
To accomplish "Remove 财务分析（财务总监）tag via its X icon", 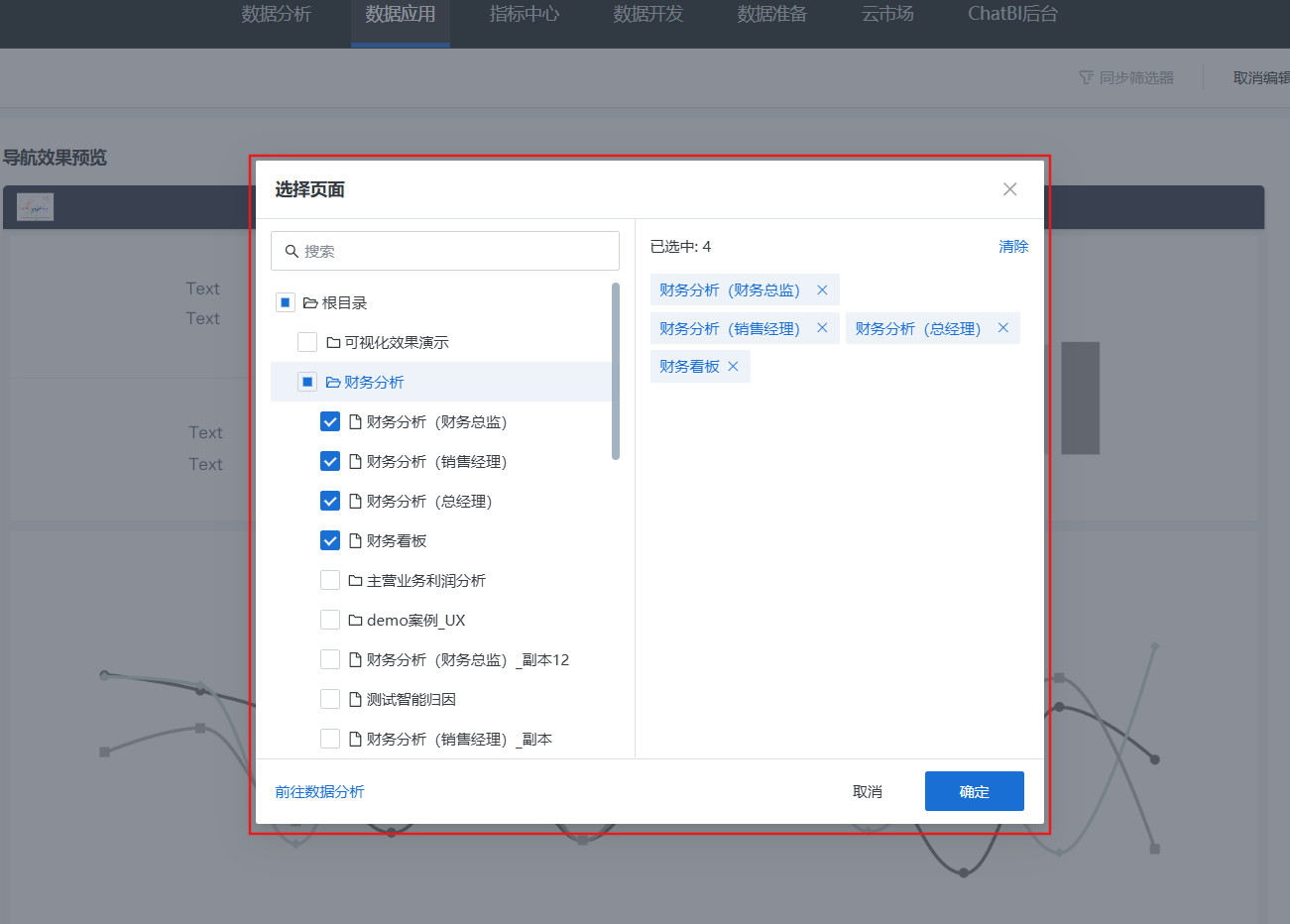I will pos(822,290).
